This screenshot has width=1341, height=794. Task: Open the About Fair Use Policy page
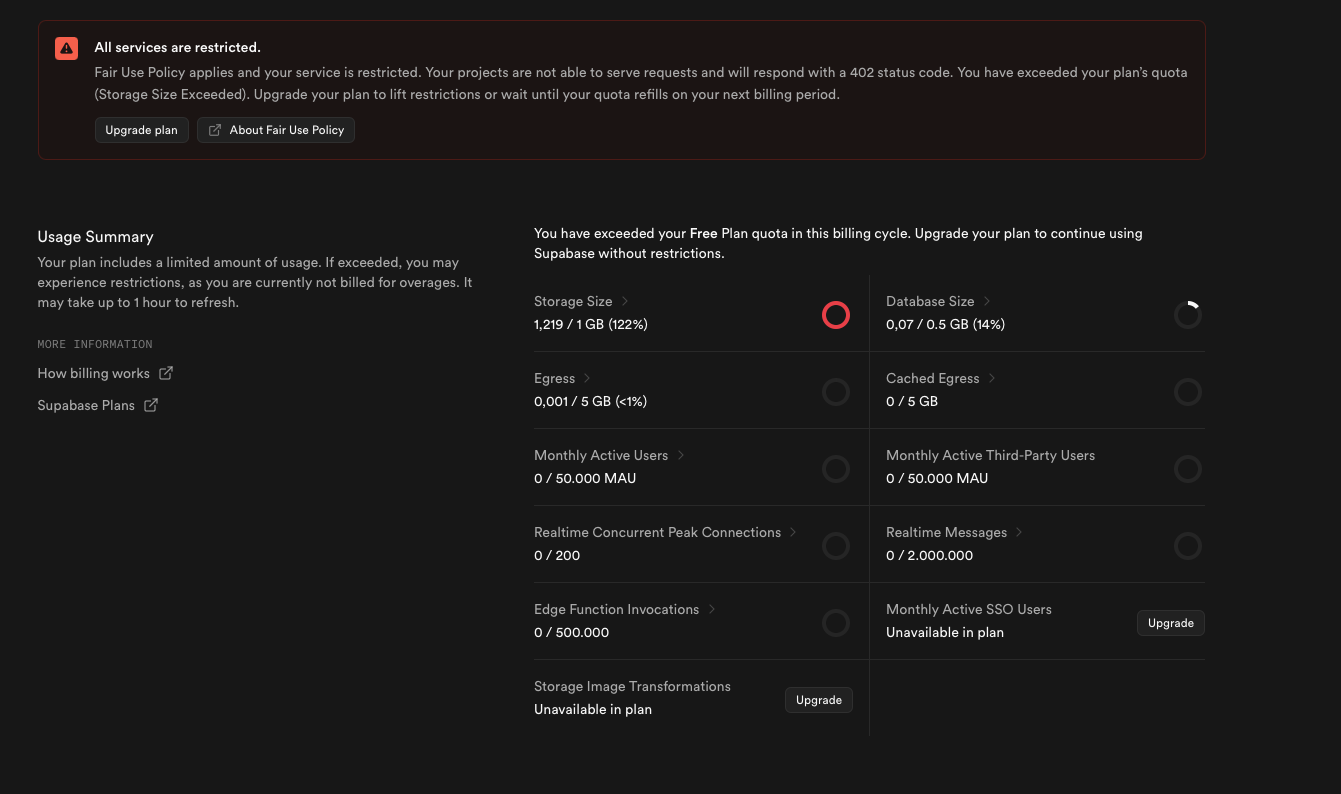[x=275, y=129]
